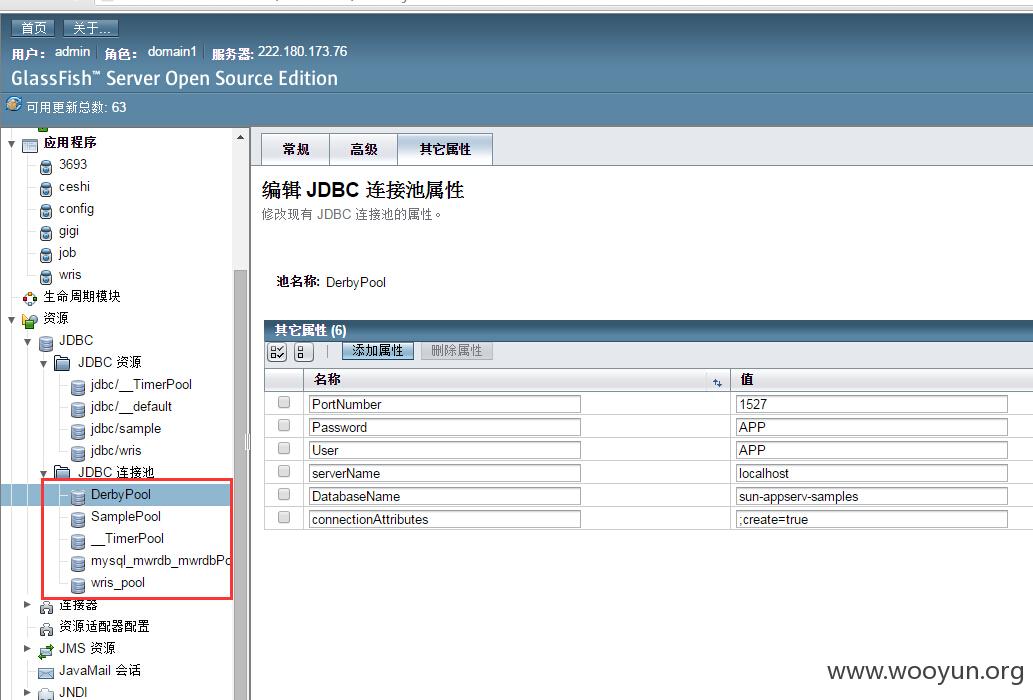
Task: Click the 删除属性 button
Action: pos(457,351)
